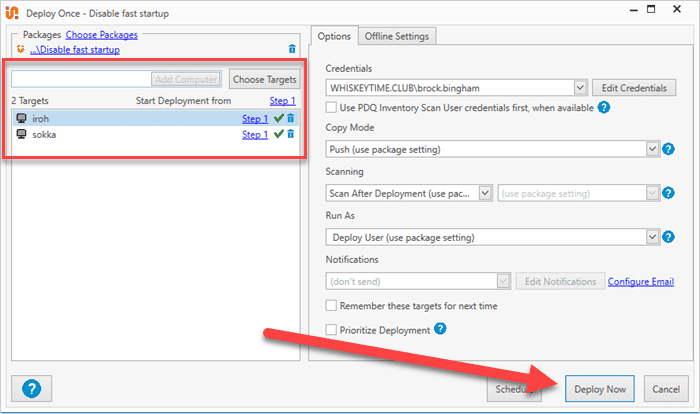Maximize the Deploy Once window
Screen dimensions: 700x414
pos(651,9)
